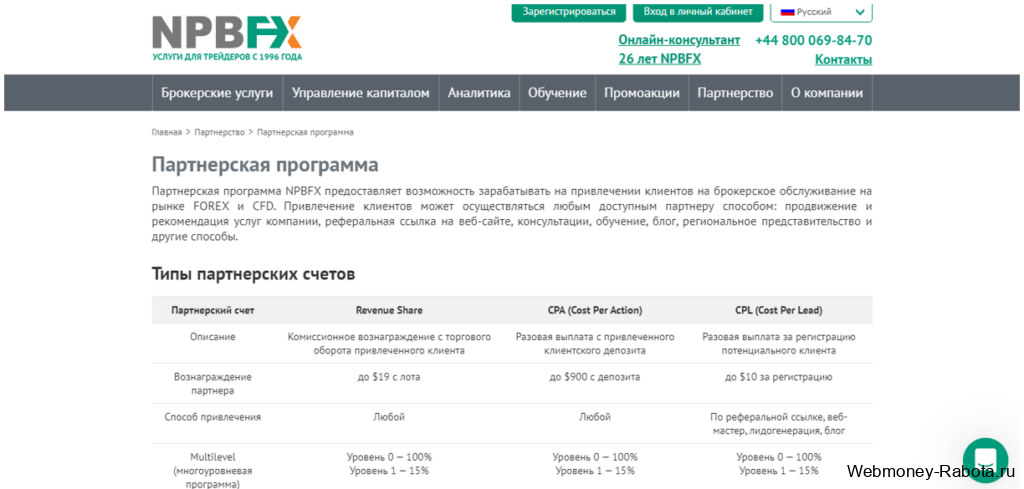Click Вознаграждение партнера row label
The width and height of the screenshot is (1024, 489).
click(x=213, y=384)
